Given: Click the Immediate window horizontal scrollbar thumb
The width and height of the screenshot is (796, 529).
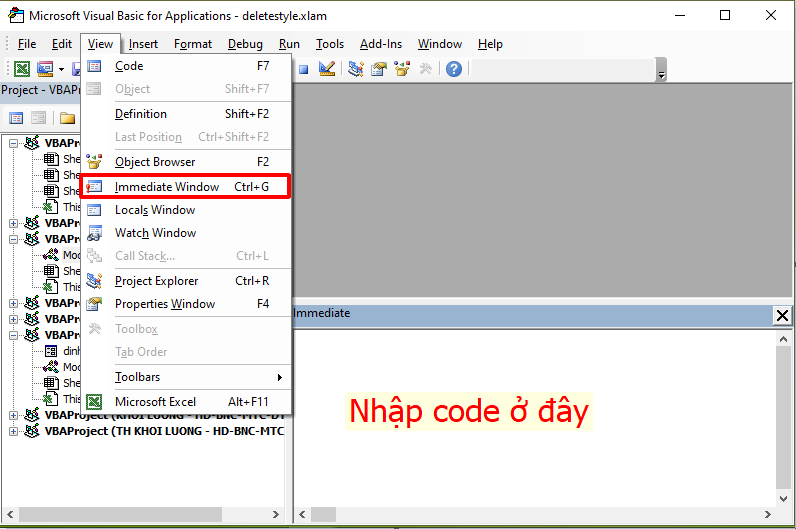Looking at the screenshot, I should [323, 514].
